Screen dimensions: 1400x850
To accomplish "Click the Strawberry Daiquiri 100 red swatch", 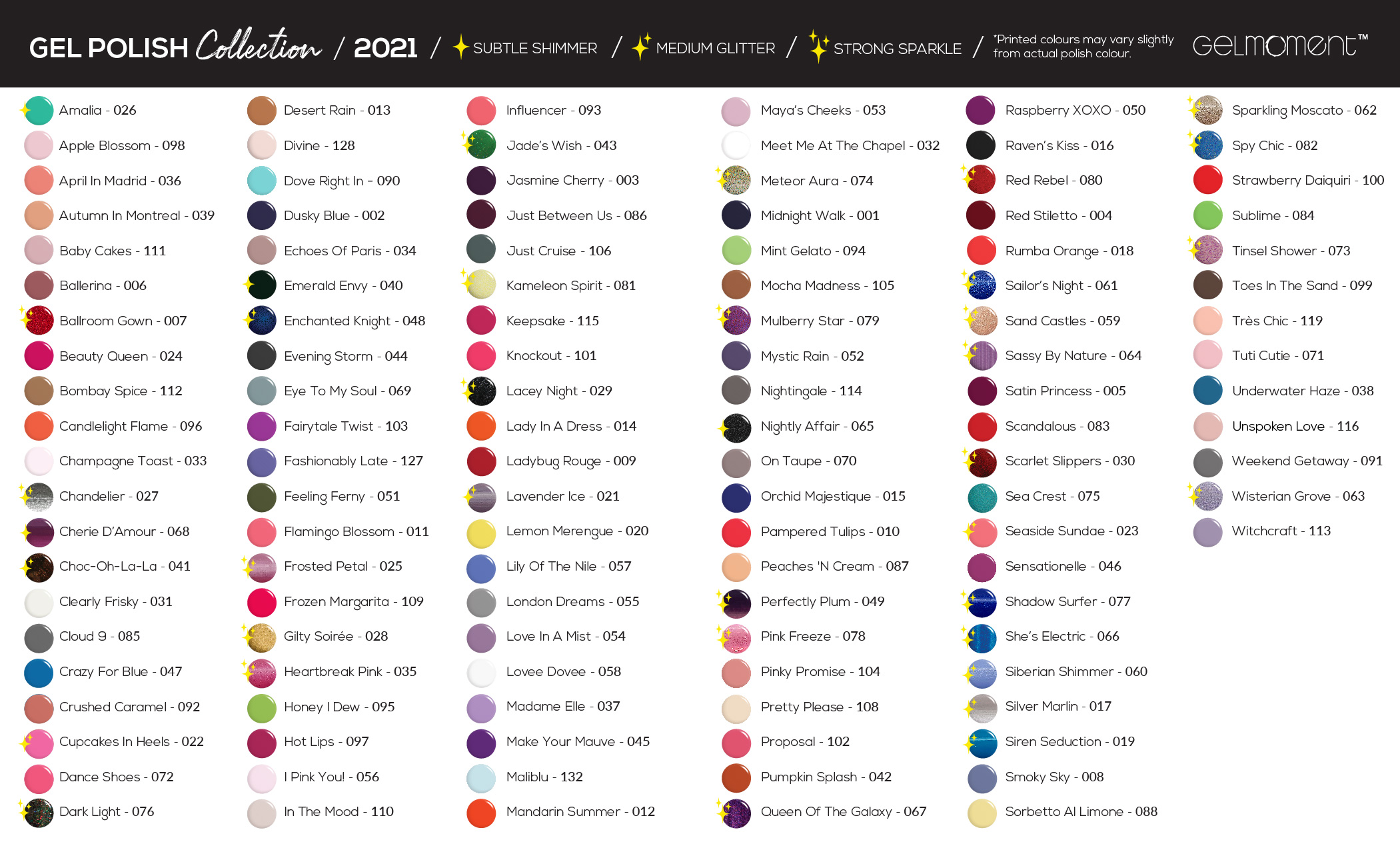I will (1207, 181).
